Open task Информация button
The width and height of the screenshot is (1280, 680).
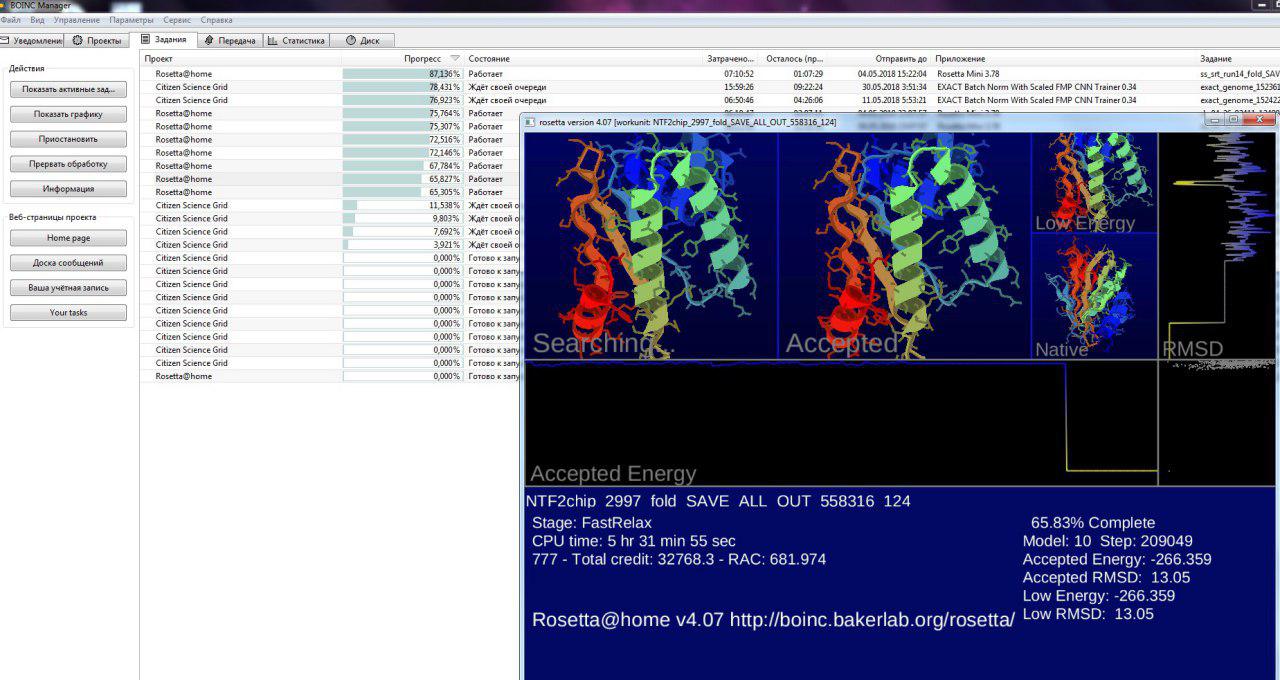coord(68,189)
